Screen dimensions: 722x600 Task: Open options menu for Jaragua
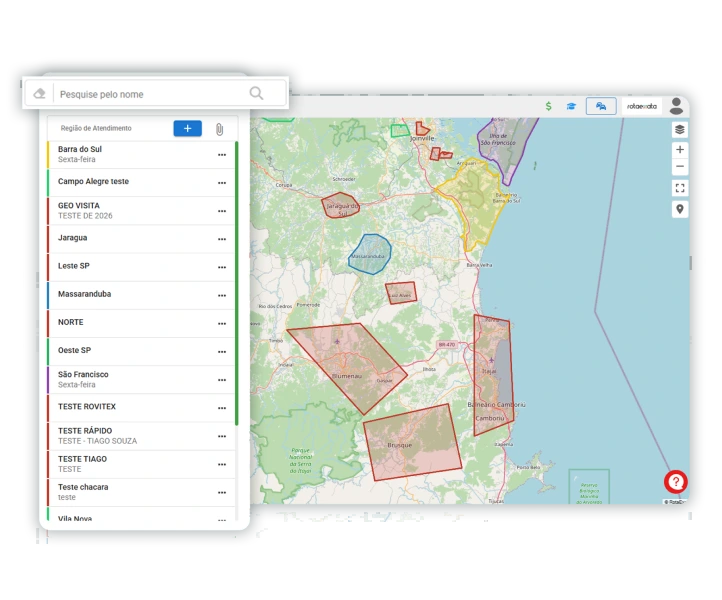click(x=222, y=239)
